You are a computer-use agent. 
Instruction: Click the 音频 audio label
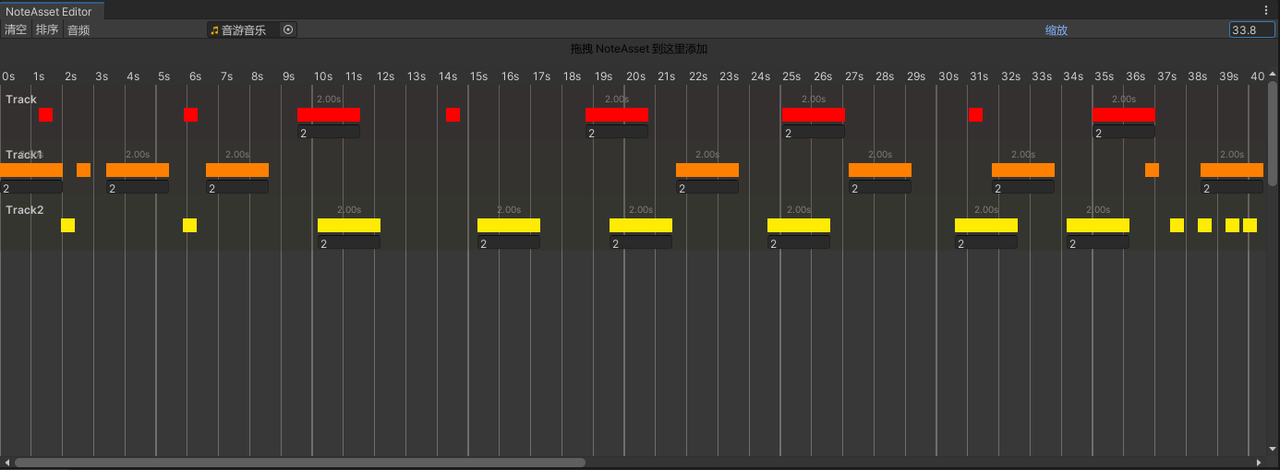(x=78, y=30)
